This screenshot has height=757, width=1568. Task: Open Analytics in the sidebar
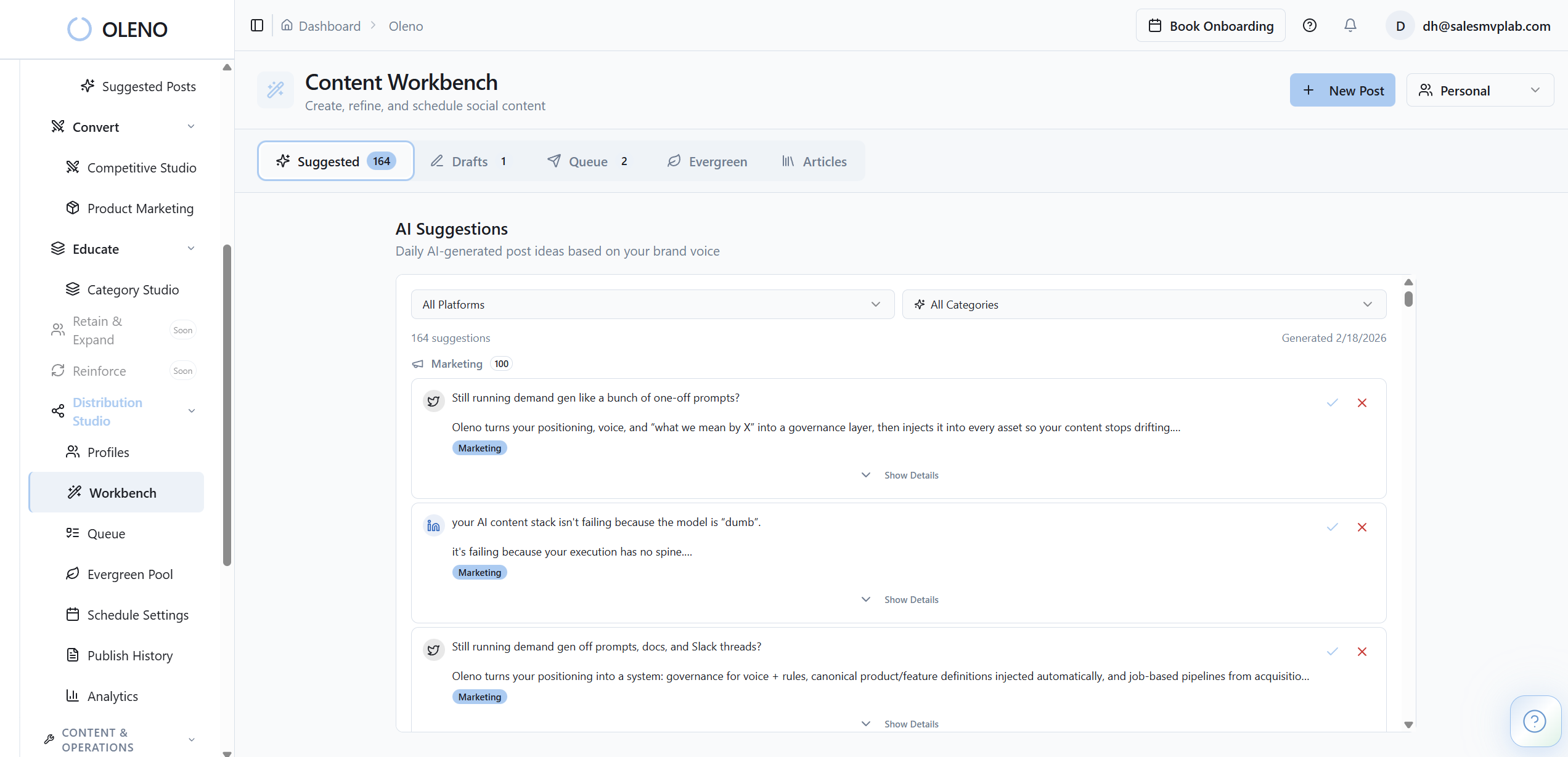tap(113, 696)
